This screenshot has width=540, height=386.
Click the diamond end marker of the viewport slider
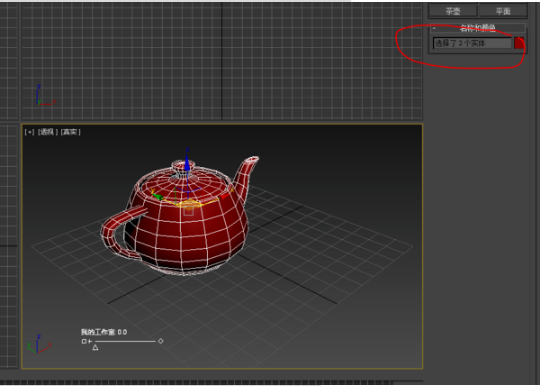point(160,341)
